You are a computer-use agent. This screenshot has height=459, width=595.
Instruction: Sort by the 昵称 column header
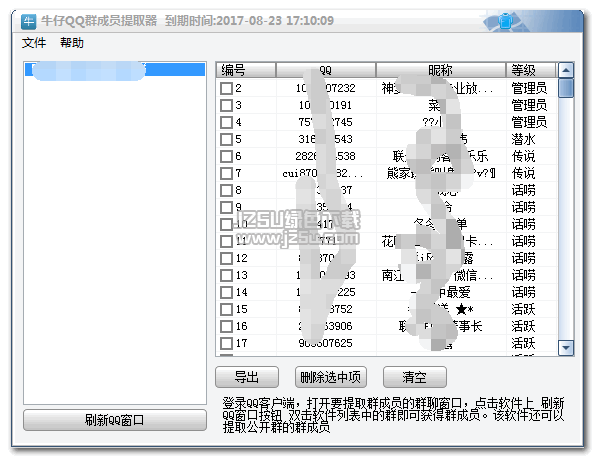click(441, 70)
